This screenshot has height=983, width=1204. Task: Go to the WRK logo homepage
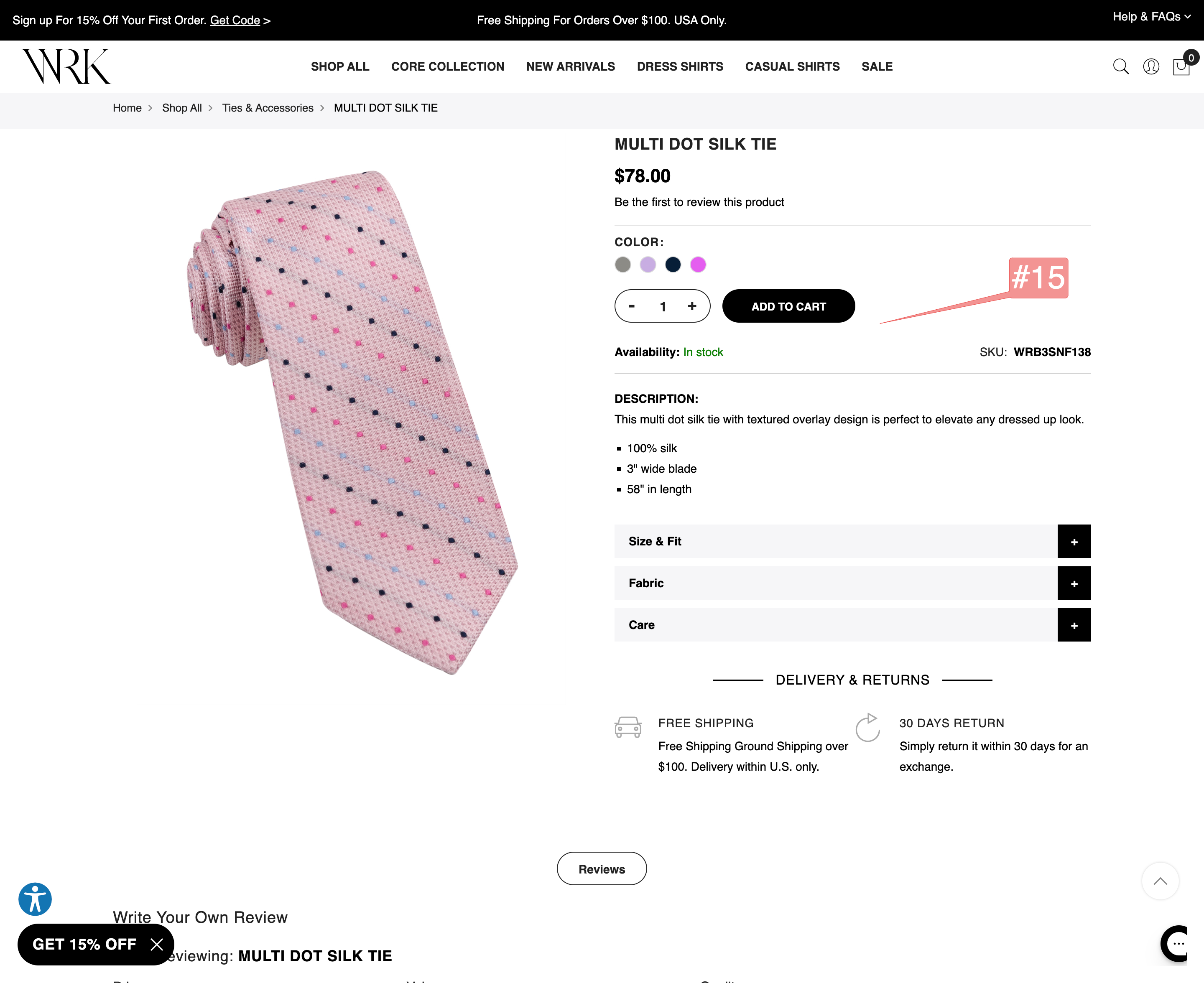pos(66,66)
